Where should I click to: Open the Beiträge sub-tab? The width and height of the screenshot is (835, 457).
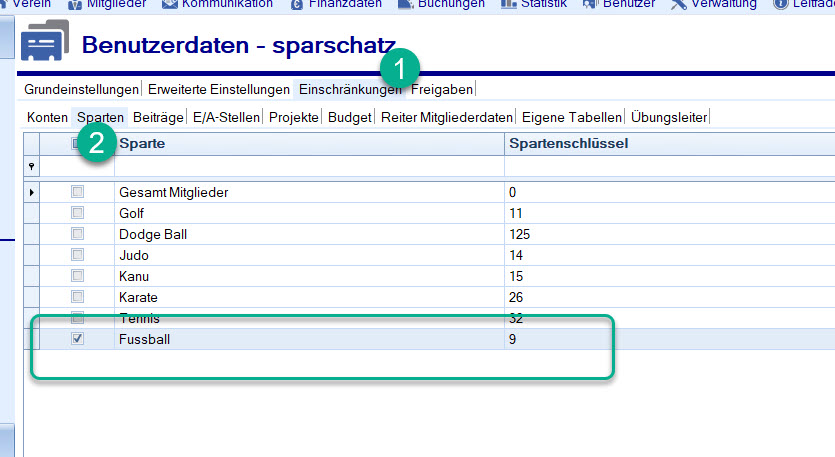pos(158,117)
